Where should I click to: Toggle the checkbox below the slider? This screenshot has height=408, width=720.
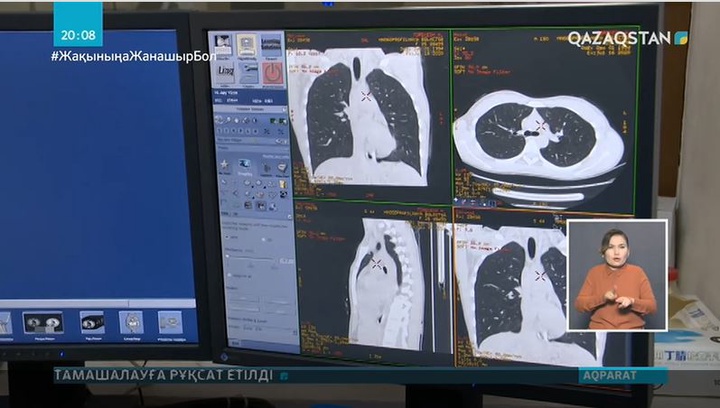pos(227,275)
